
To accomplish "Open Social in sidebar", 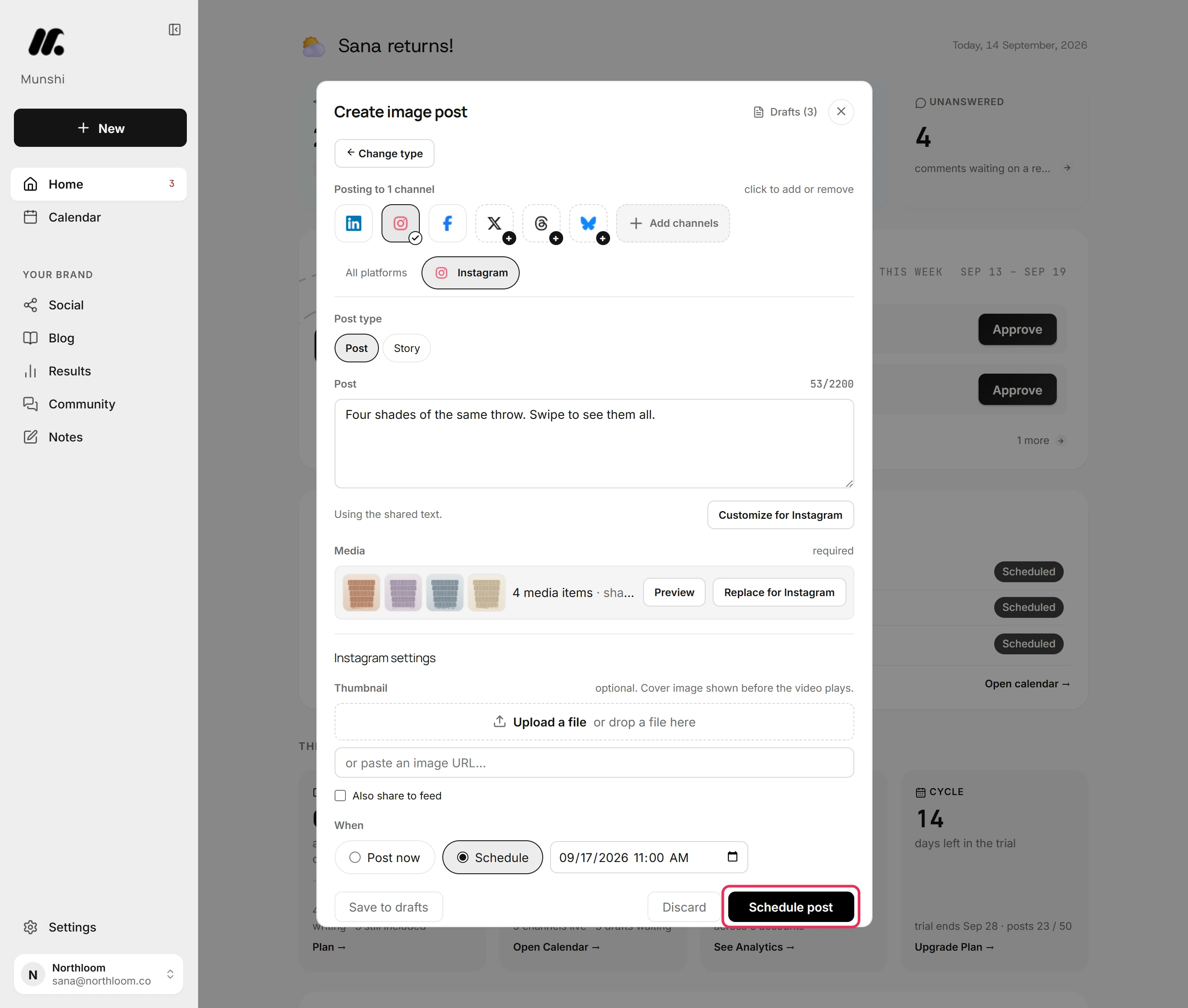I will pyautogui.click(x=99, y=305).
